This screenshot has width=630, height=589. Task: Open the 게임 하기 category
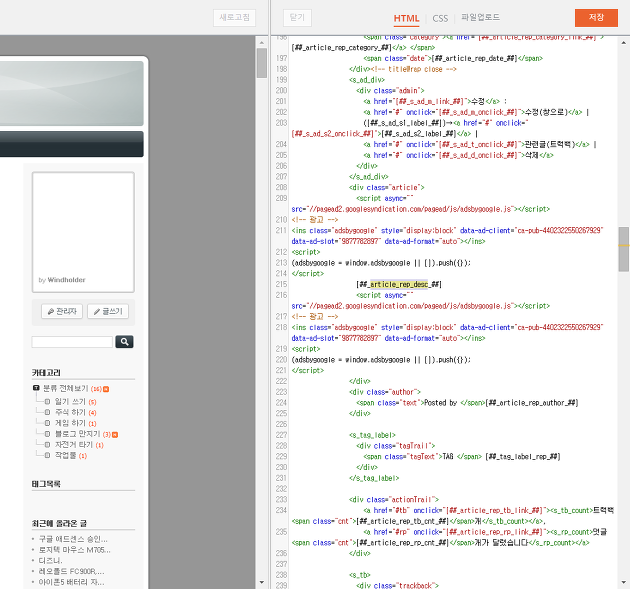70,423
